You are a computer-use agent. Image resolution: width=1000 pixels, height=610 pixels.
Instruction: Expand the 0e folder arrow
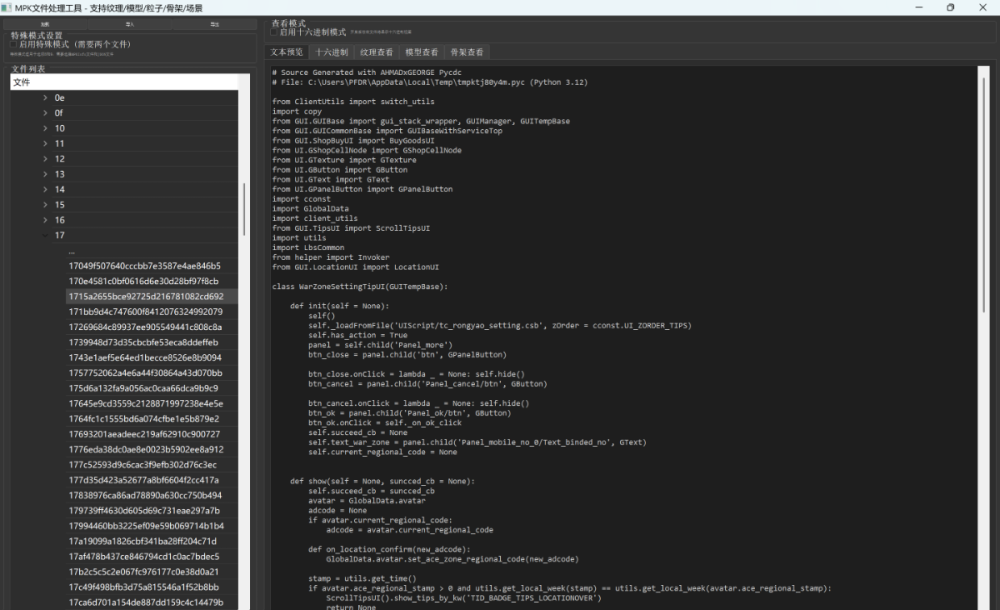pos(45,98)
